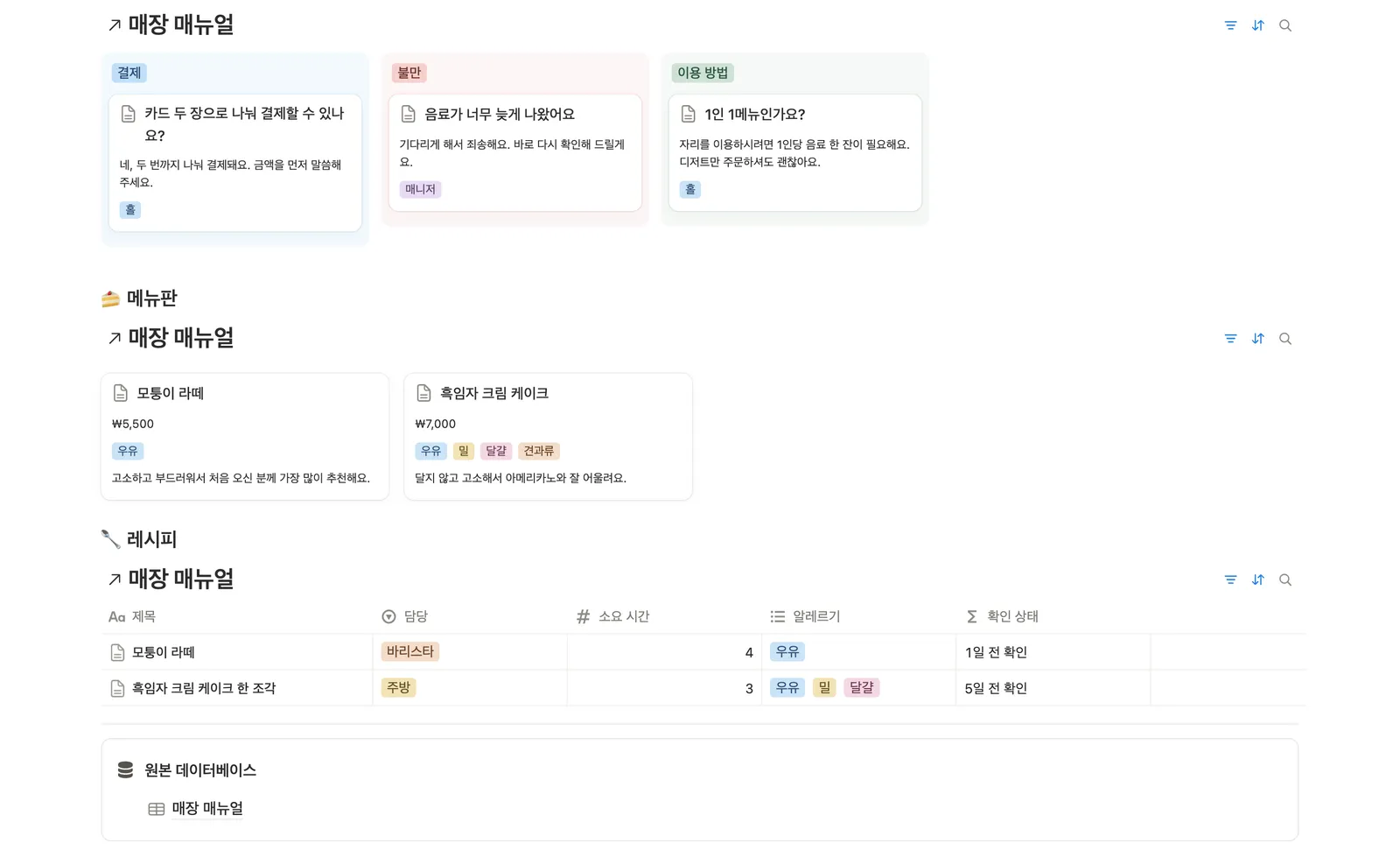
Task: Open 제목 column header menu
Action: point(236,616)
